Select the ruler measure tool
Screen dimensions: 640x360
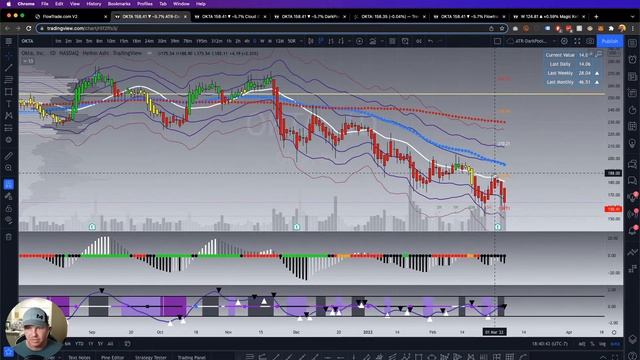click(x=9, y=156)
